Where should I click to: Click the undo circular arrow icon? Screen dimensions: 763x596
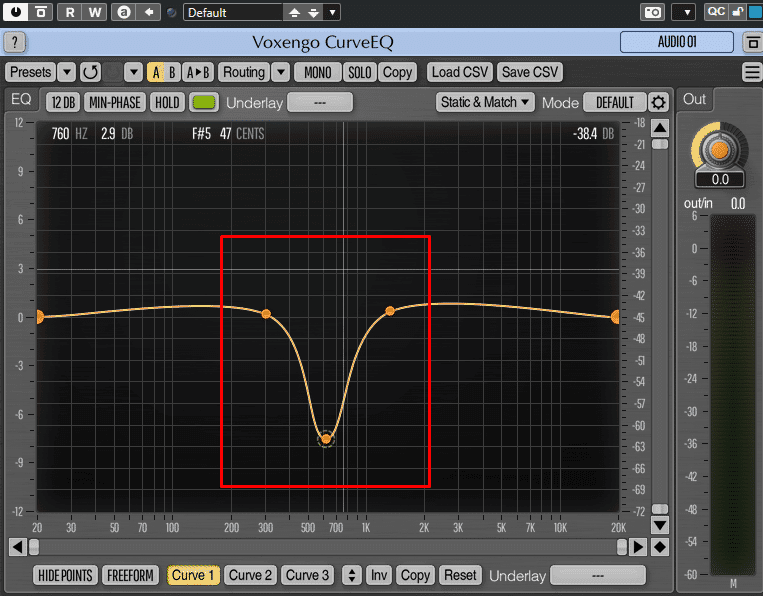click(x=90, y=72)
